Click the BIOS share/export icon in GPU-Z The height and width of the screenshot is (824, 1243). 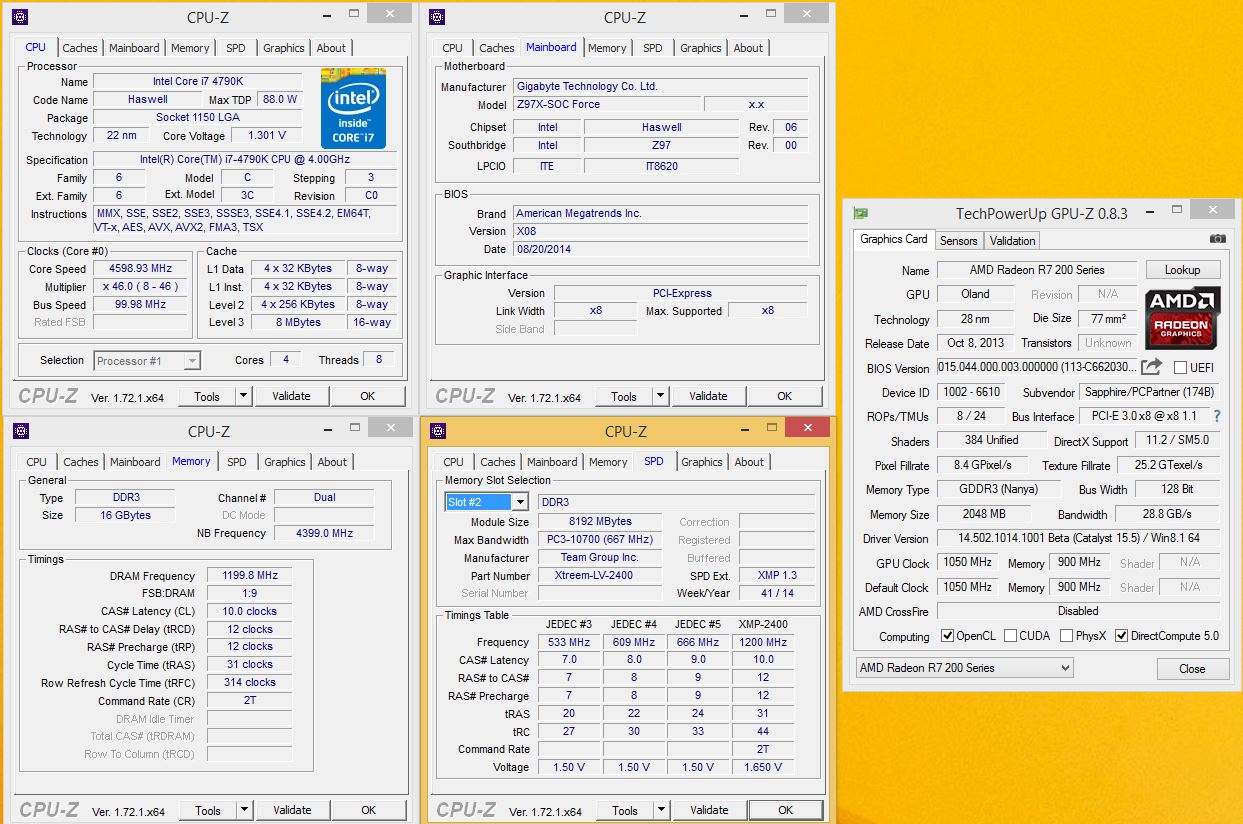click(x=1152, y=367)
